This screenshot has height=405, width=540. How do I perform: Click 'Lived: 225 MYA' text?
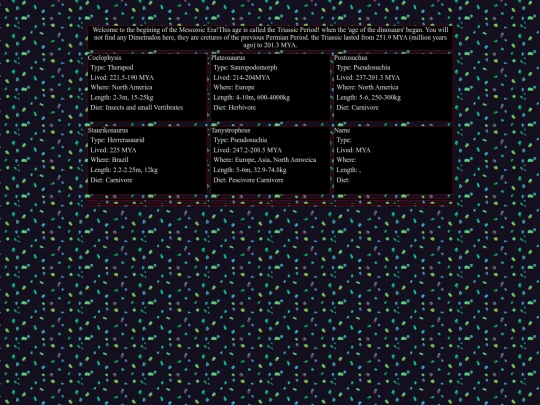point(113,150)
